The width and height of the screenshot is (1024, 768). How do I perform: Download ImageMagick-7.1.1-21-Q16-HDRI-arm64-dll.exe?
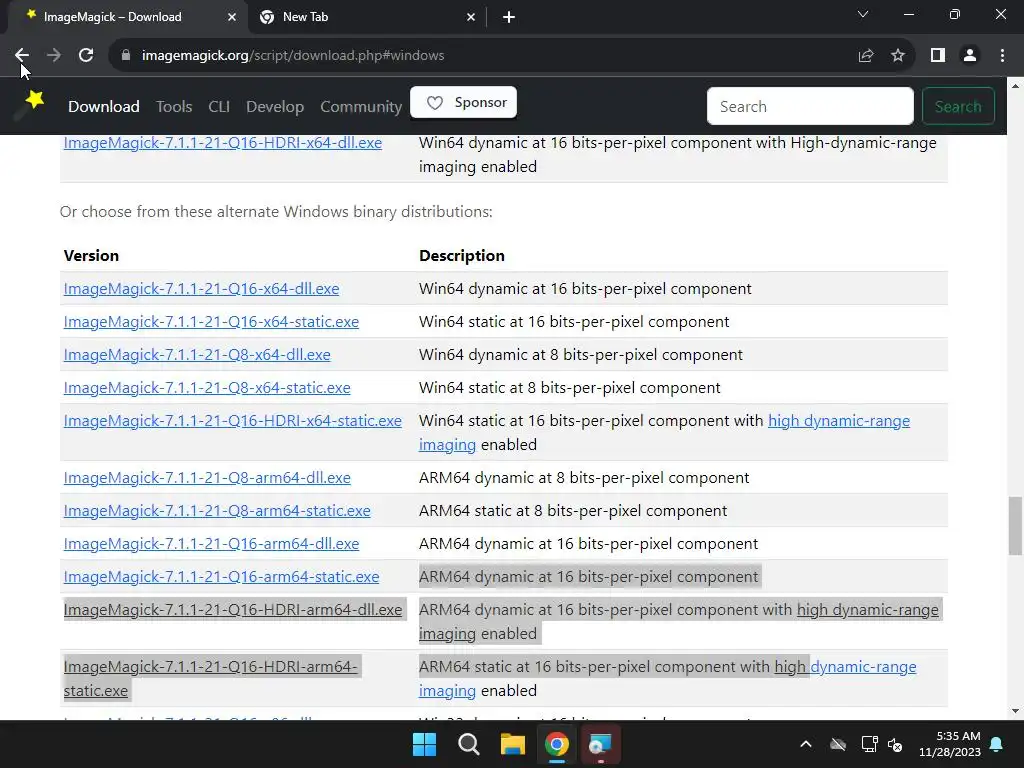click(x=232, y=610)
